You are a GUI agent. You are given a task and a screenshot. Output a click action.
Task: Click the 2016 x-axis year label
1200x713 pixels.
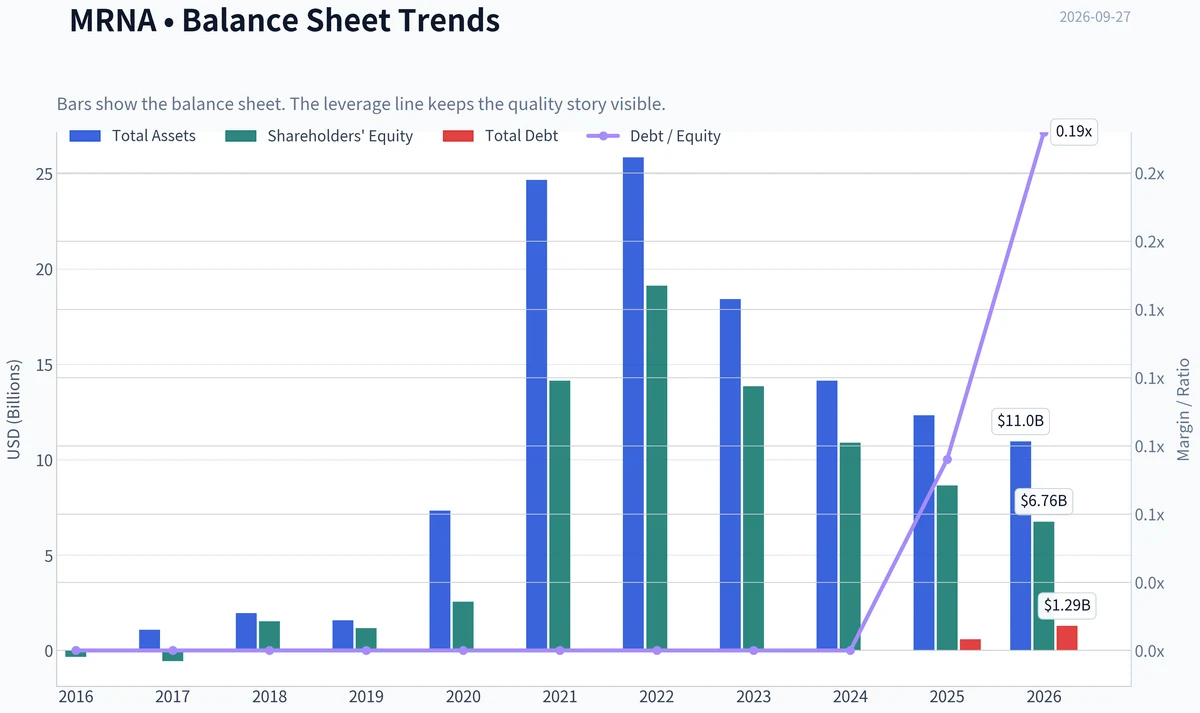point(76,696)
